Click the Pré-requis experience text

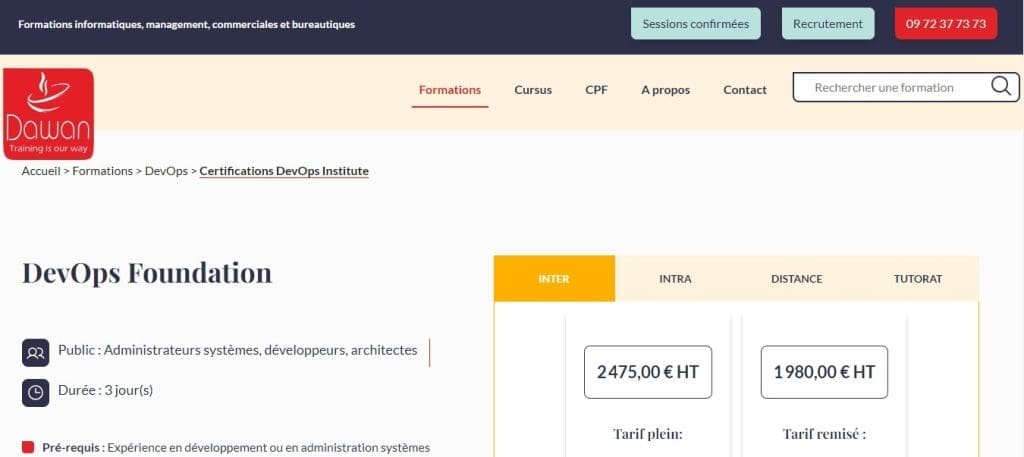click(x=236, y=448)
